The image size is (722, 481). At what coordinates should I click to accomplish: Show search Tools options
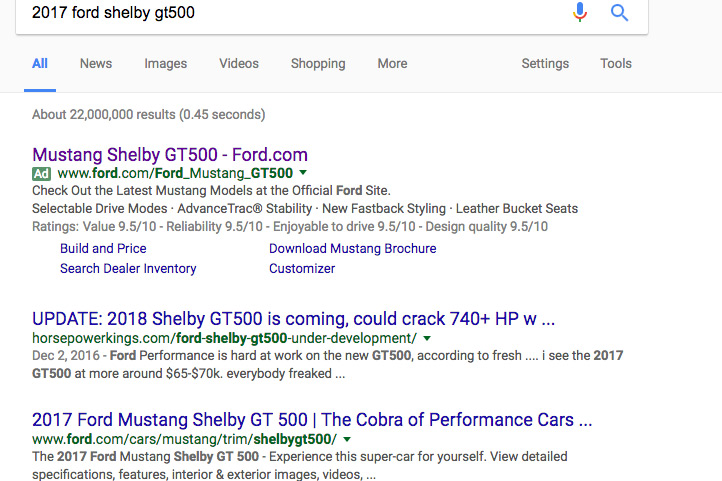coord(616,63)
